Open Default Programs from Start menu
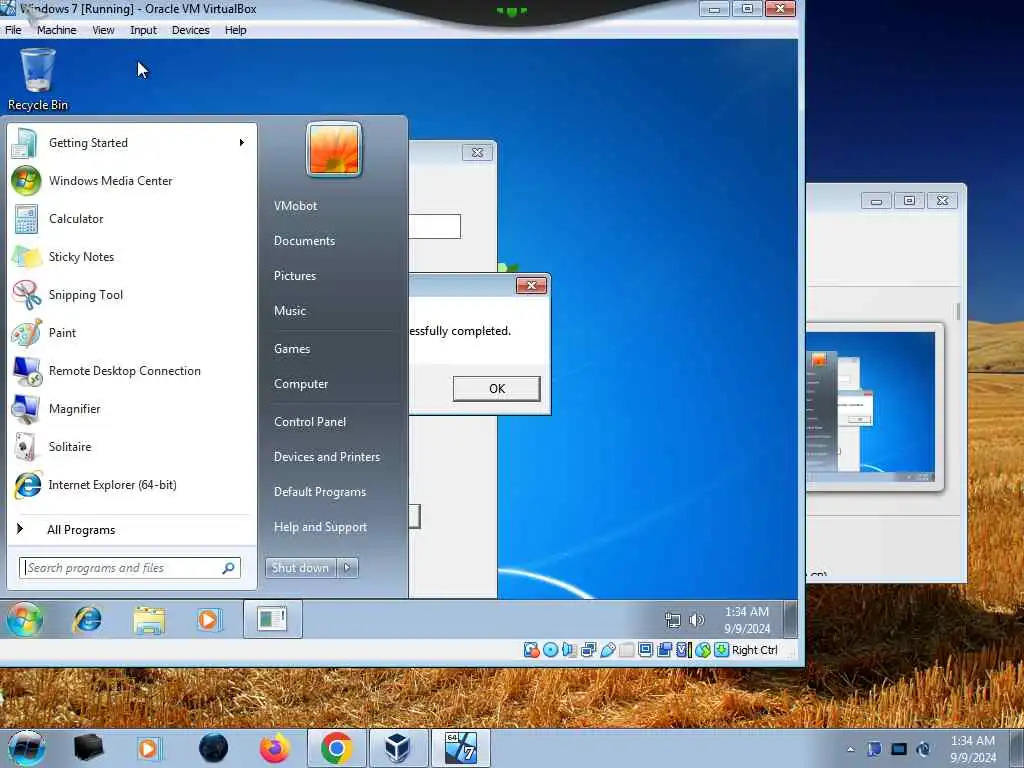Viewport: 1024px width, 768px height. (320, 492)
